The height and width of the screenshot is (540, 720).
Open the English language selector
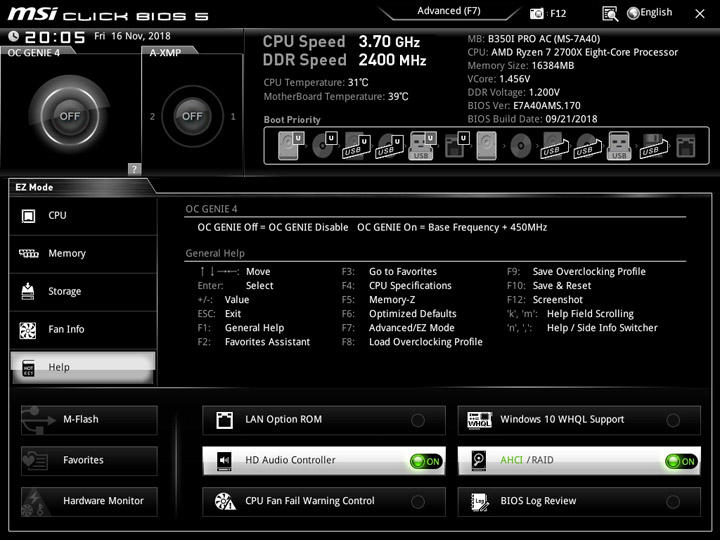pyautogui.click(x=650, y=13)
